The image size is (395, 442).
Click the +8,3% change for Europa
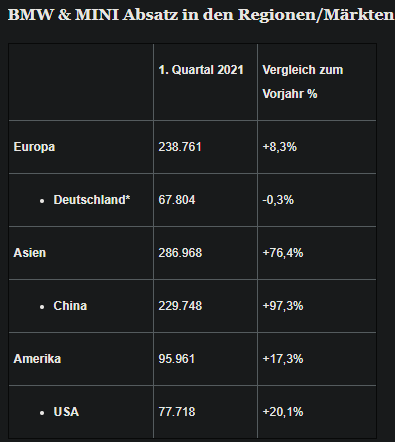click(x=280, y=147)
